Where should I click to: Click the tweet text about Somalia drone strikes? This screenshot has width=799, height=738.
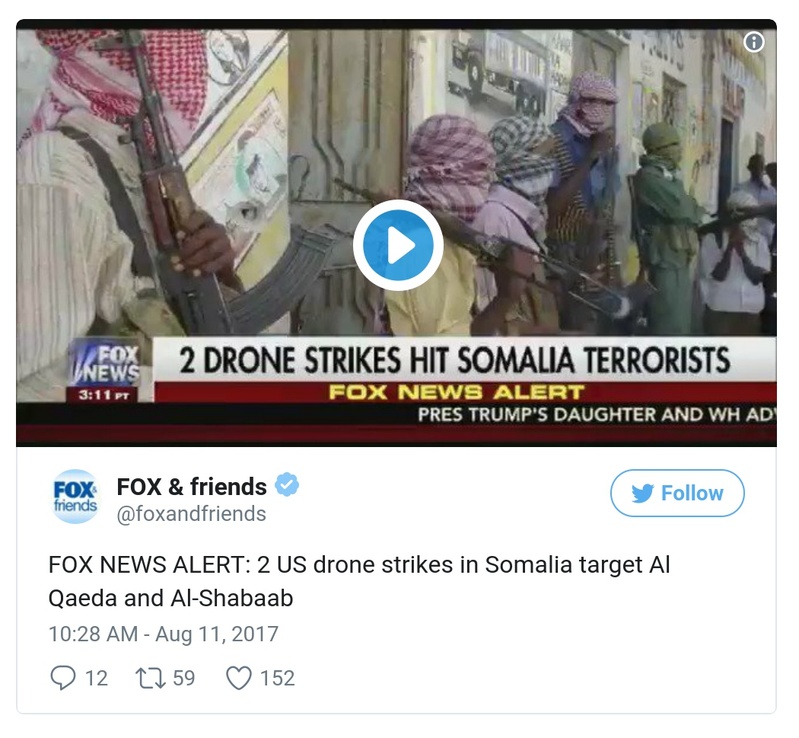[359, 581]
